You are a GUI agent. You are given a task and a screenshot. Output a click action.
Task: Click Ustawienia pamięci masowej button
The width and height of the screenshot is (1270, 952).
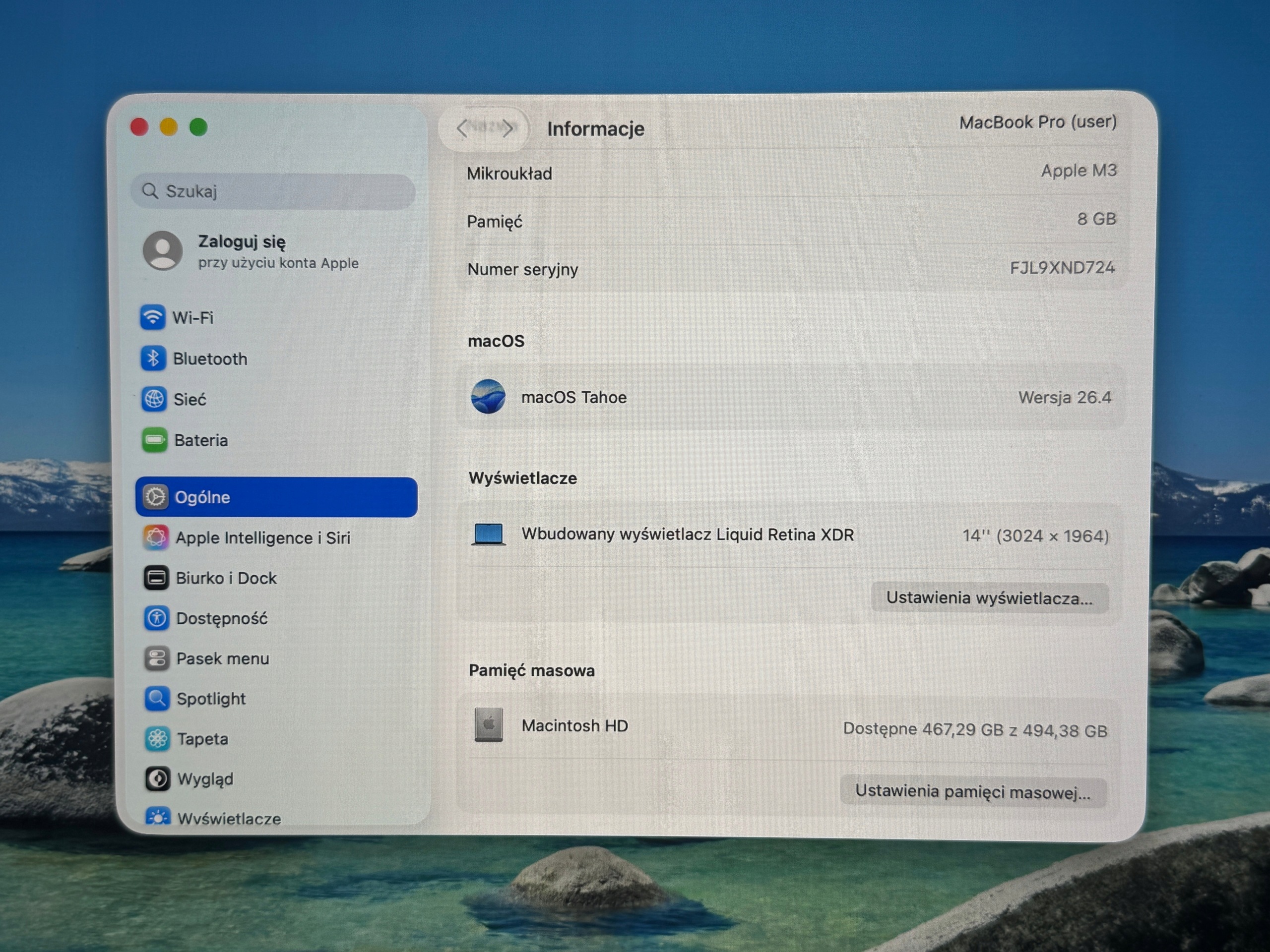pyautogui.click(x=973, y=792)
